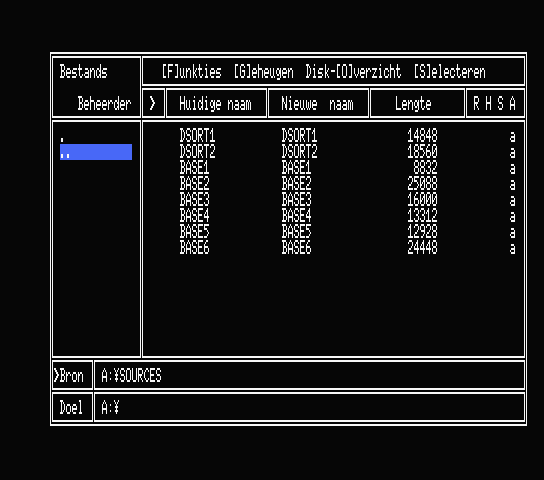Image resolution: width=544 pixels, height=480 pixels.
Task: Select BASE6 in Huidige naam column
Action: [x=194, y=247]
